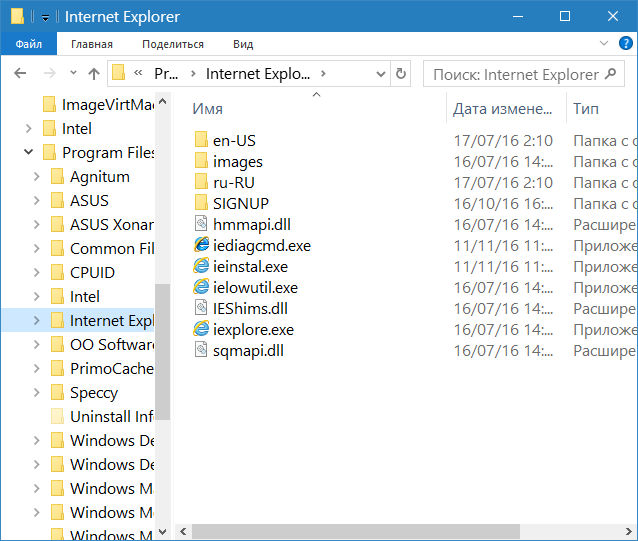The width and height of the screenshot is (638, 541).
Task: Open Quick Access Toolbar customize dropdown
Action: (x=45, y=17)
